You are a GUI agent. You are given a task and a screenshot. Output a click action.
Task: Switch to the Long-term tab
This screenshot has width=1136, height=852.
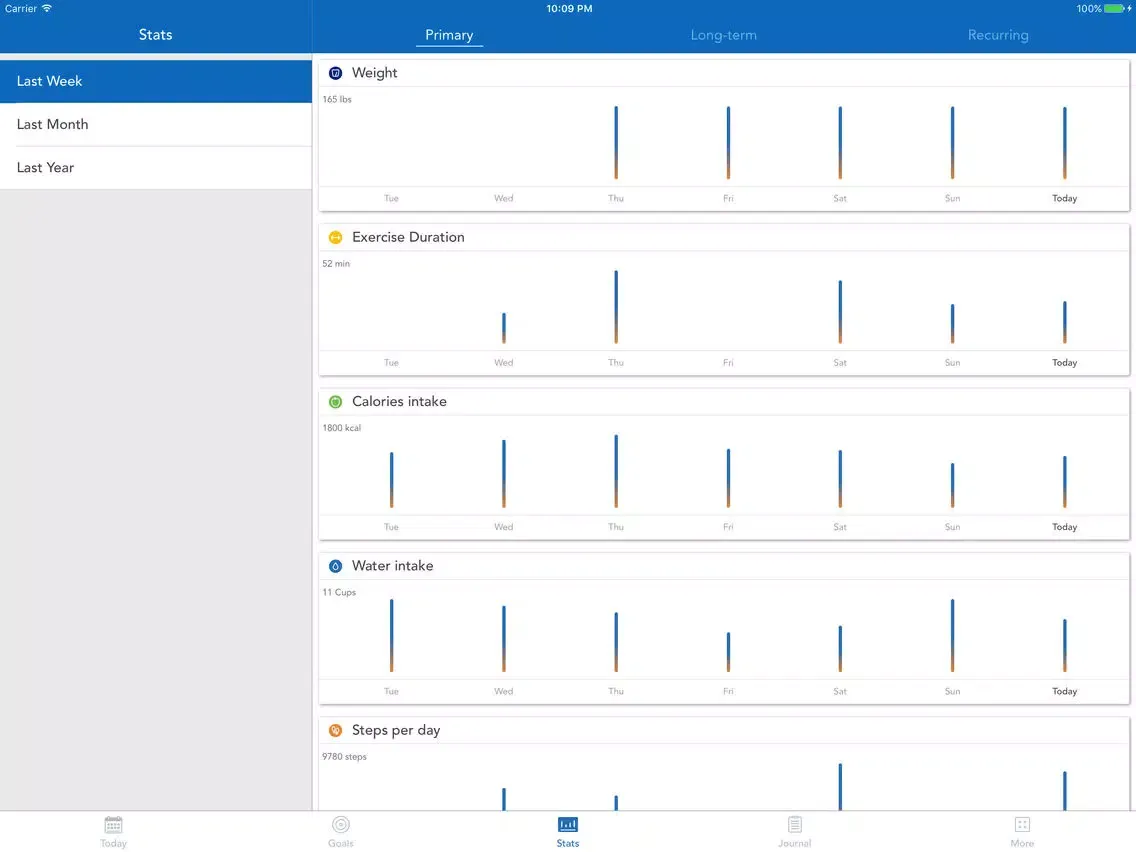pos(723,35)
